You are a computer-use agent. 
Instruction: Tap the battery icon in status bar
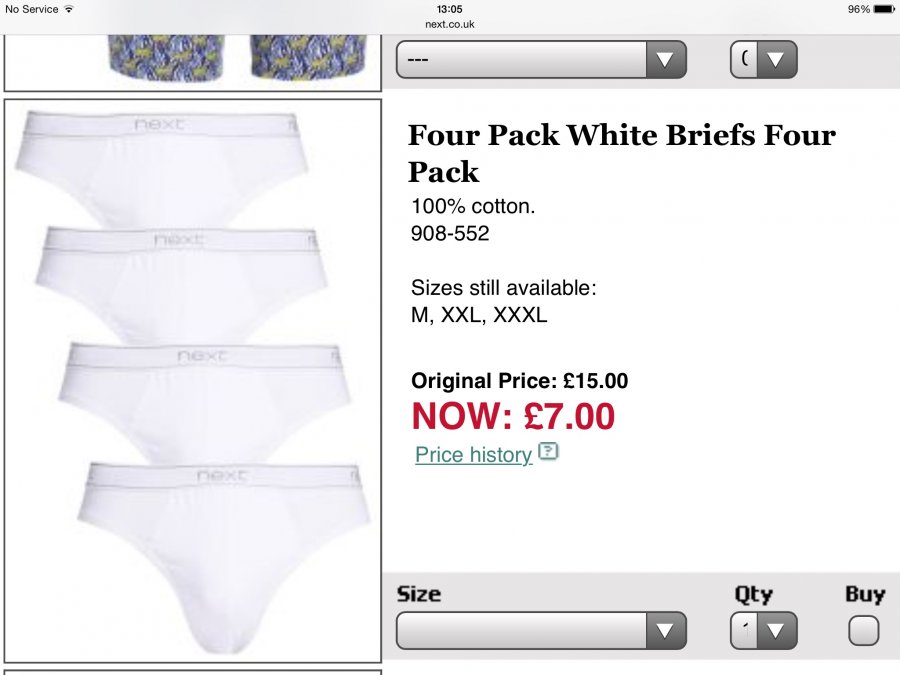tap(884, 9)
